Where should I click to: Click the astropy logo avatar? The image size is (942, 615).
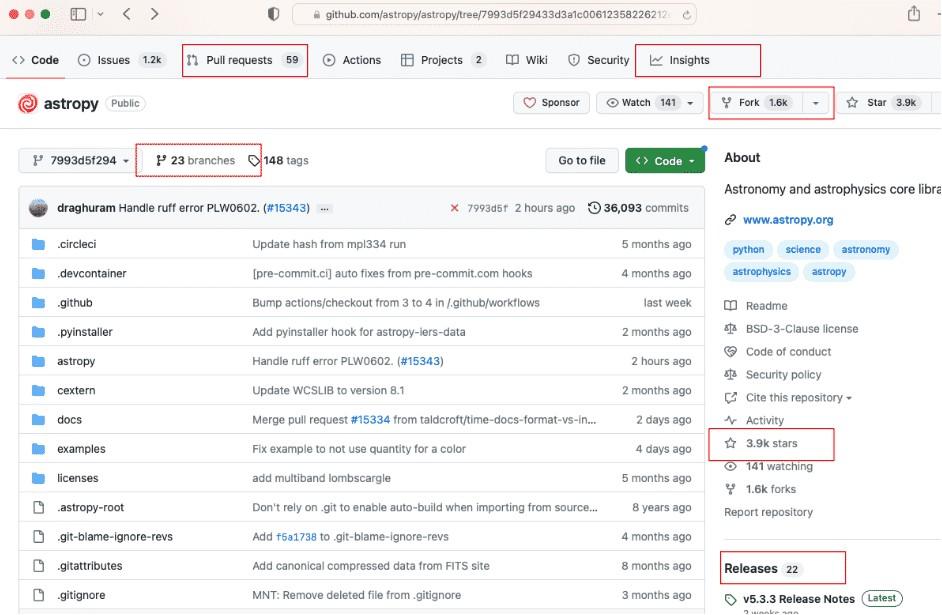click(28, 103)
